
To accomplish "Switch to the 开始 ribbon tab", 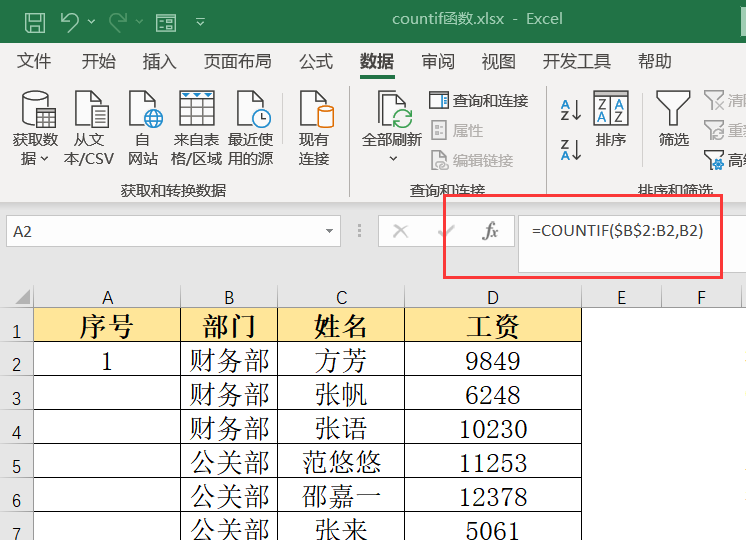I will coord(98,61).
